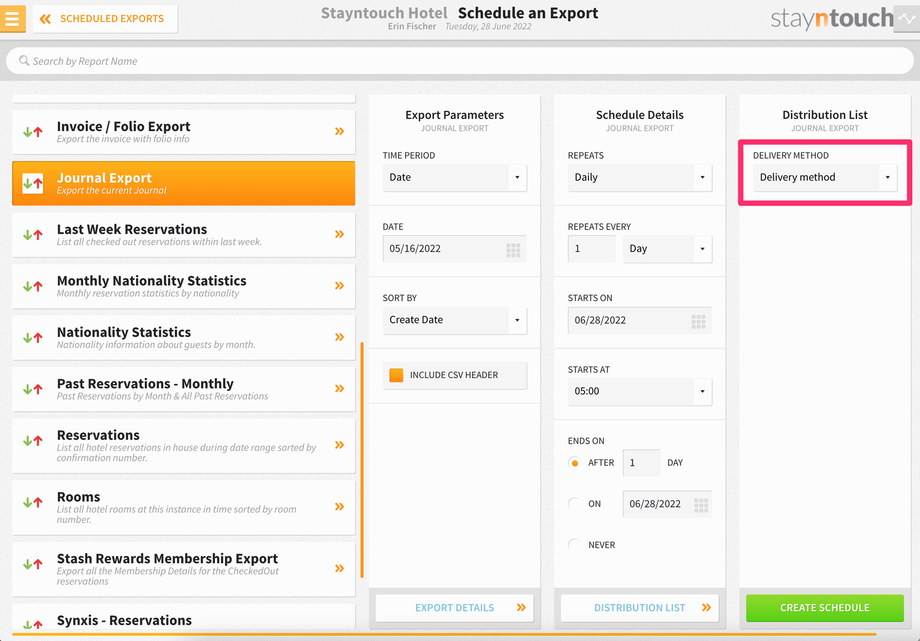The image size is (920, 641).
Task: Click Search by Report Name field
Action: coord(460,61)
